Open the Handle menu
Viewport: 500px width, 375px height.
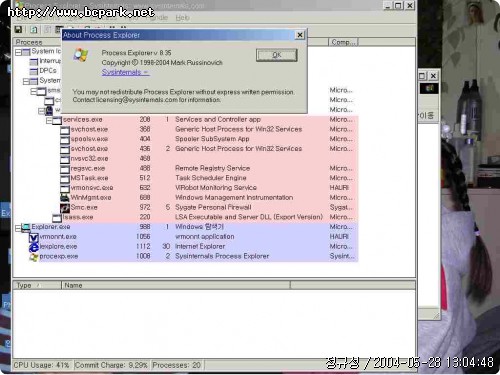pyautogui.click(x=157, y=17)
